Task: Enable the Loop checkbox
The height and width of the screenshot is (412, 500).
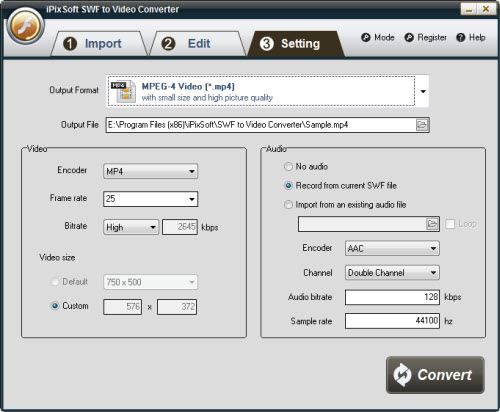Action: [450, 224]
